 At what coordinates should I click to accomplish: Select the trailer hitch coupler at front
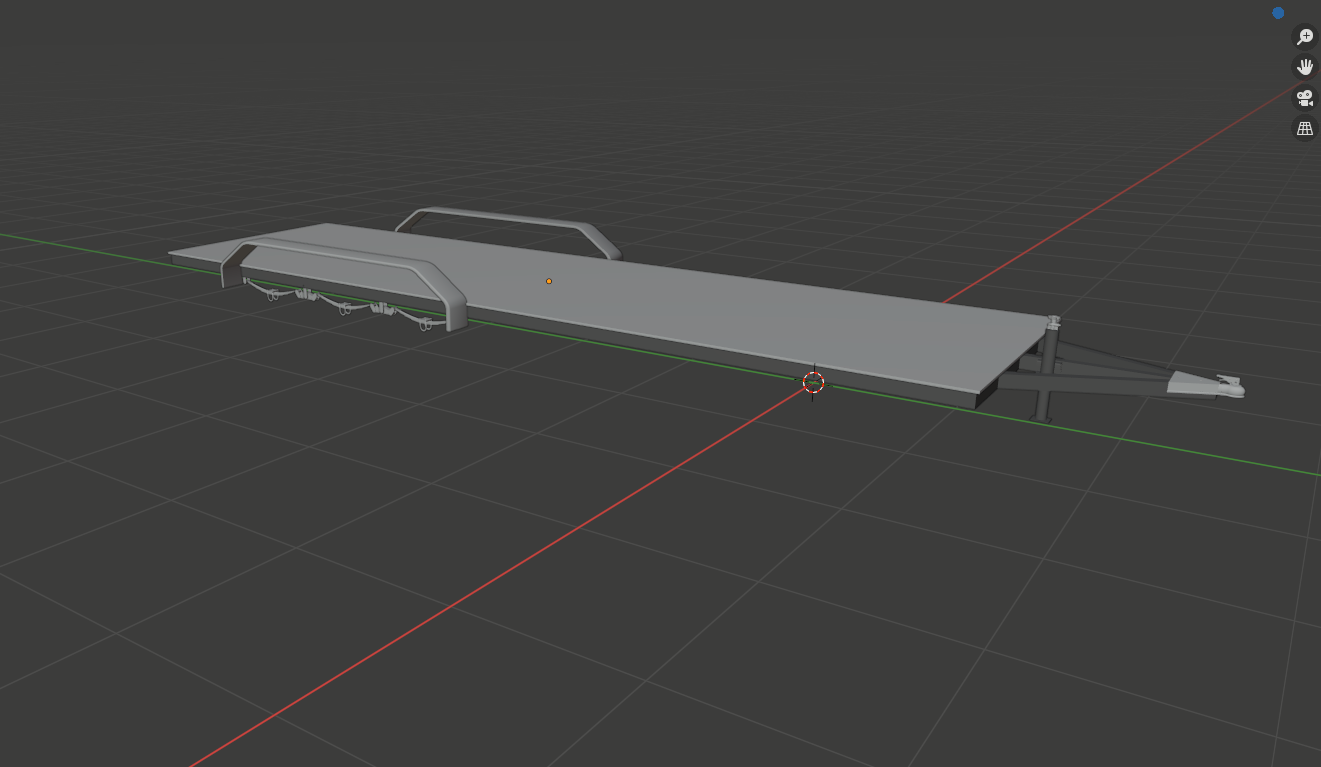[1206, 384]
